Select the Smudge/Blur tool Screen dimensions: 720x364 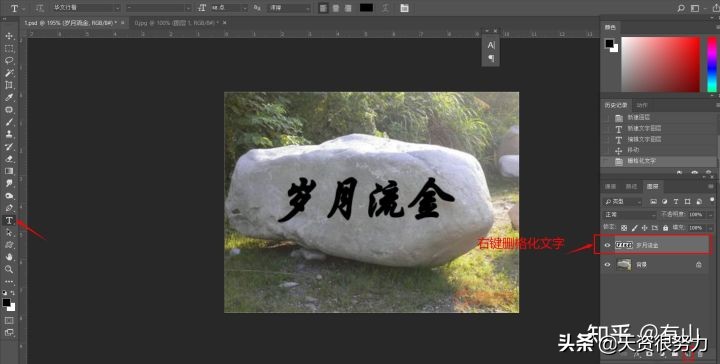click(9, 184)
